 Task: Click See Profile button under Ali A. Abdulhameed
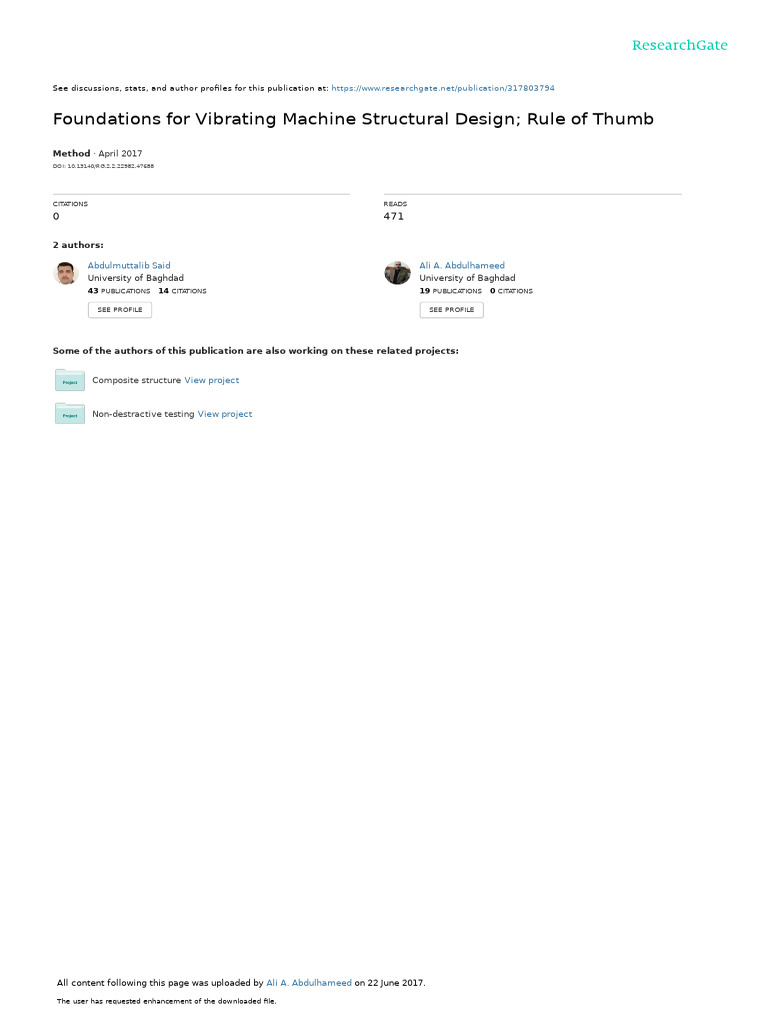point(452,310)
